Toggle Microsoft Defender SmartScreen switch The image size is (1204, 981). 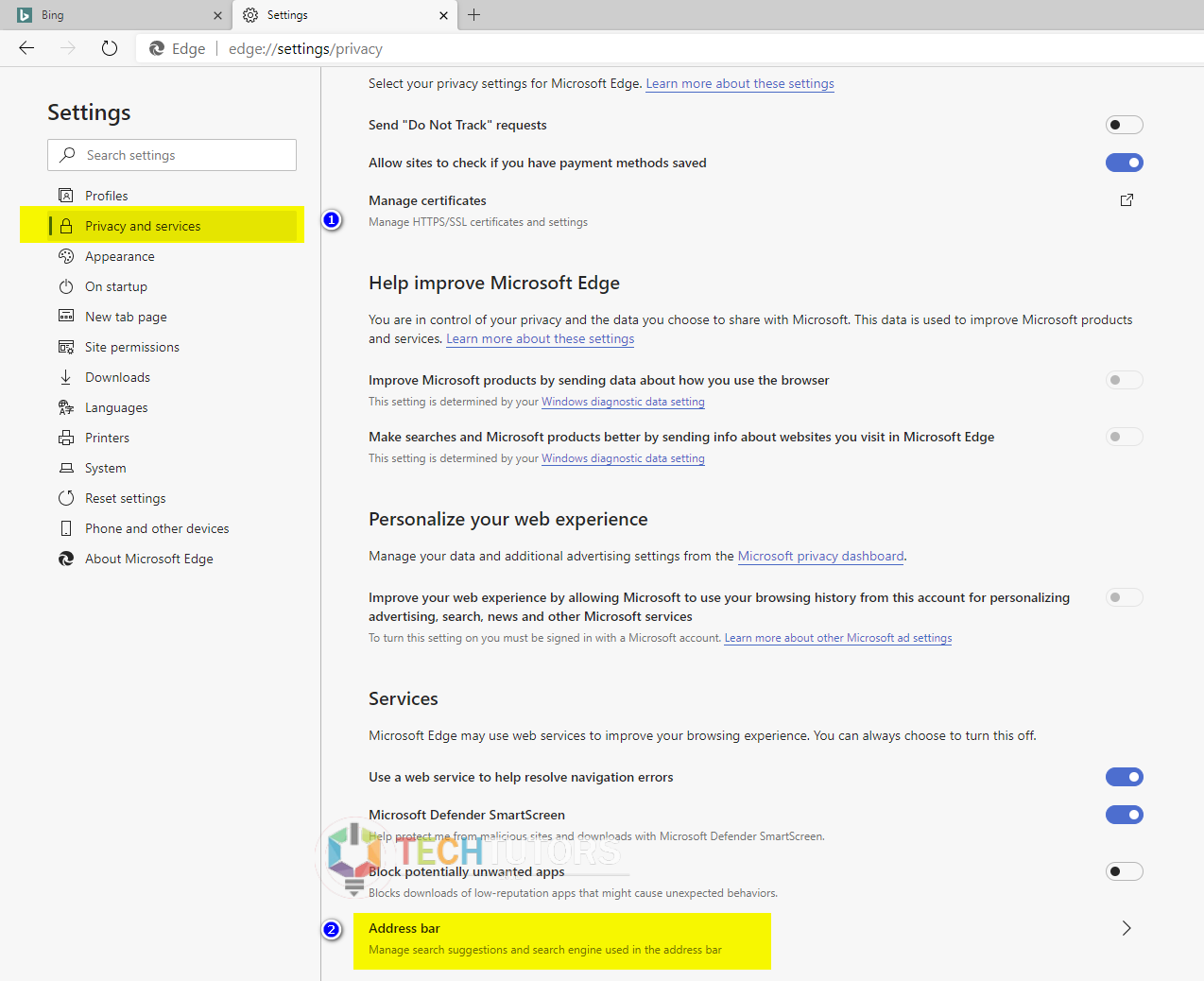point(1125,815)
